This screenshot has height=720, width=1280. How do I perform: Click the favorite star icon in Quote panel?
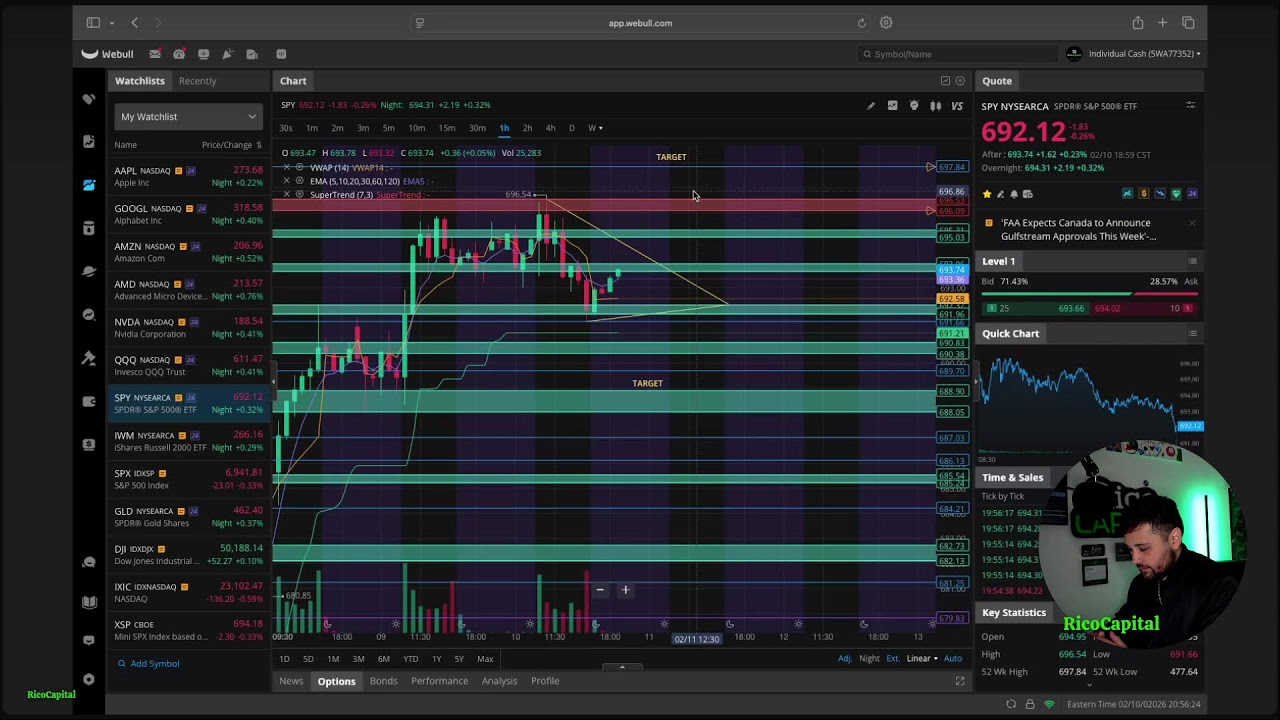(987, 194)
